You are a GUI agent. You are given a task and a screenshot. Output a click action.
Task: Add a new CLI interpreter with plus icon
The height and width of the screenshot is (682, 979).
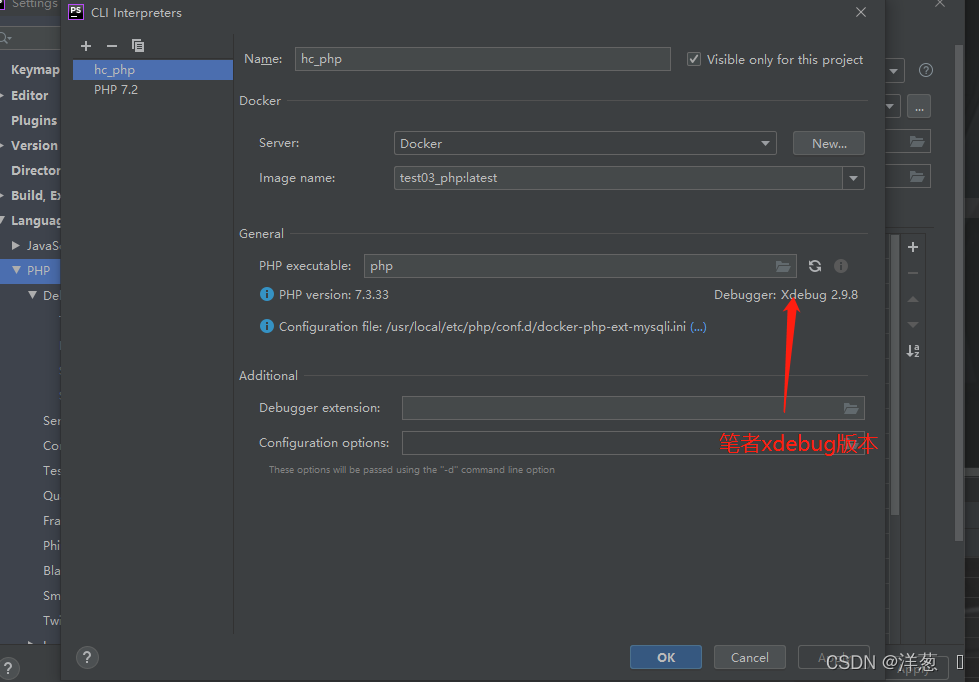[x=86, y=46]
